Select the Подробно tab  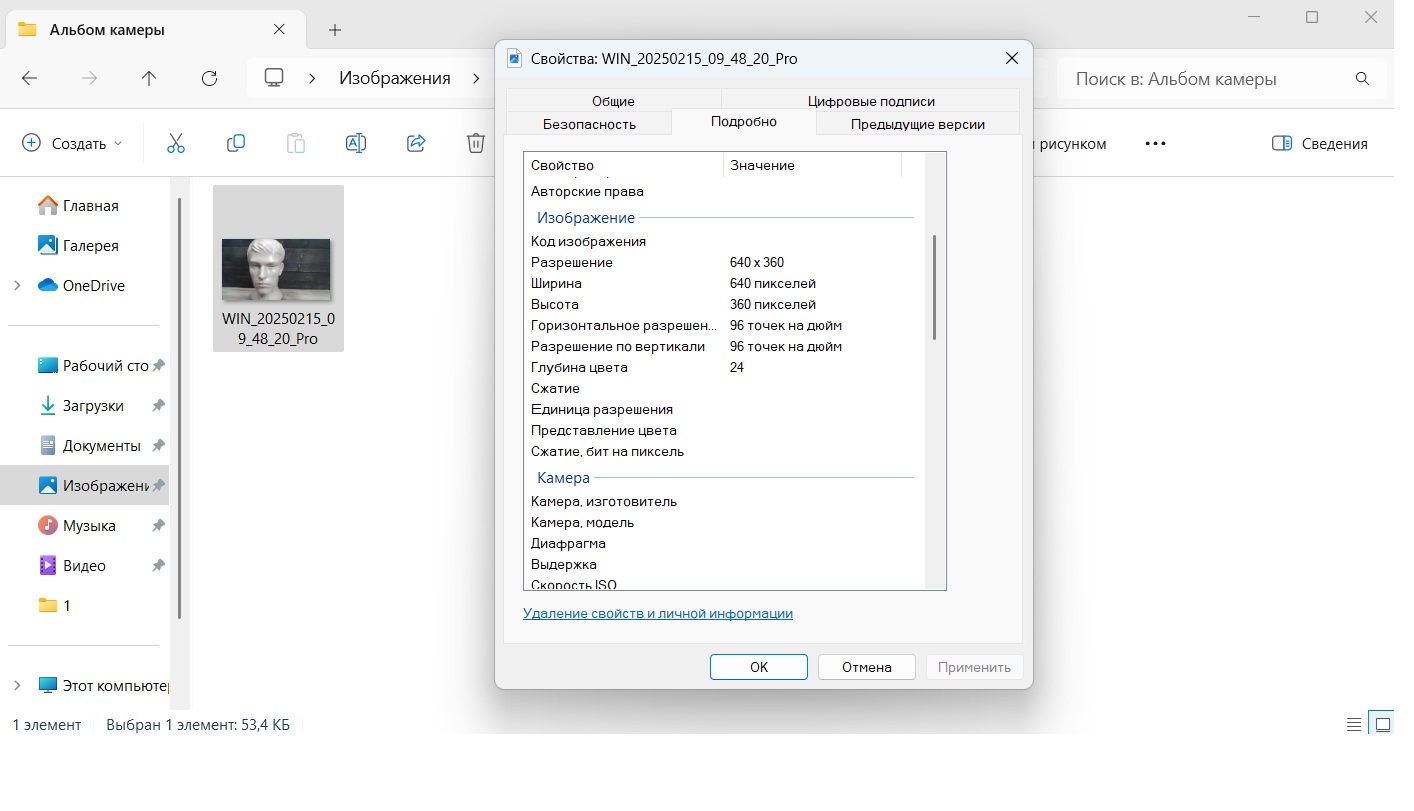click(x=744, y=122)
